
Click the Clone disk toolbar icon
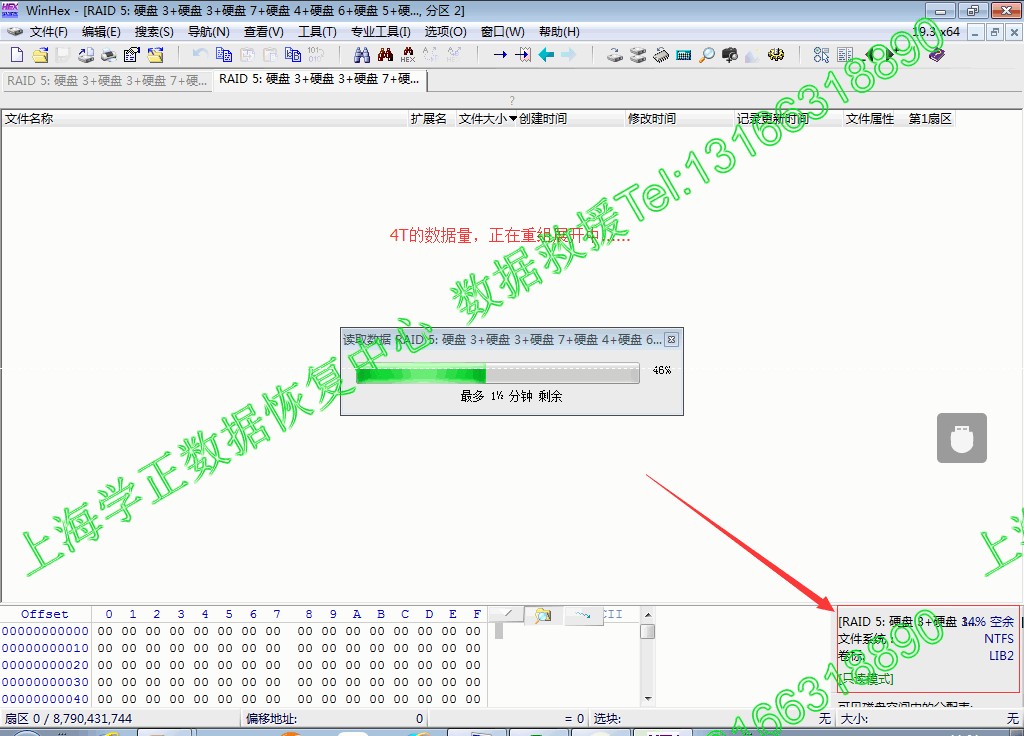pos(637,55)
